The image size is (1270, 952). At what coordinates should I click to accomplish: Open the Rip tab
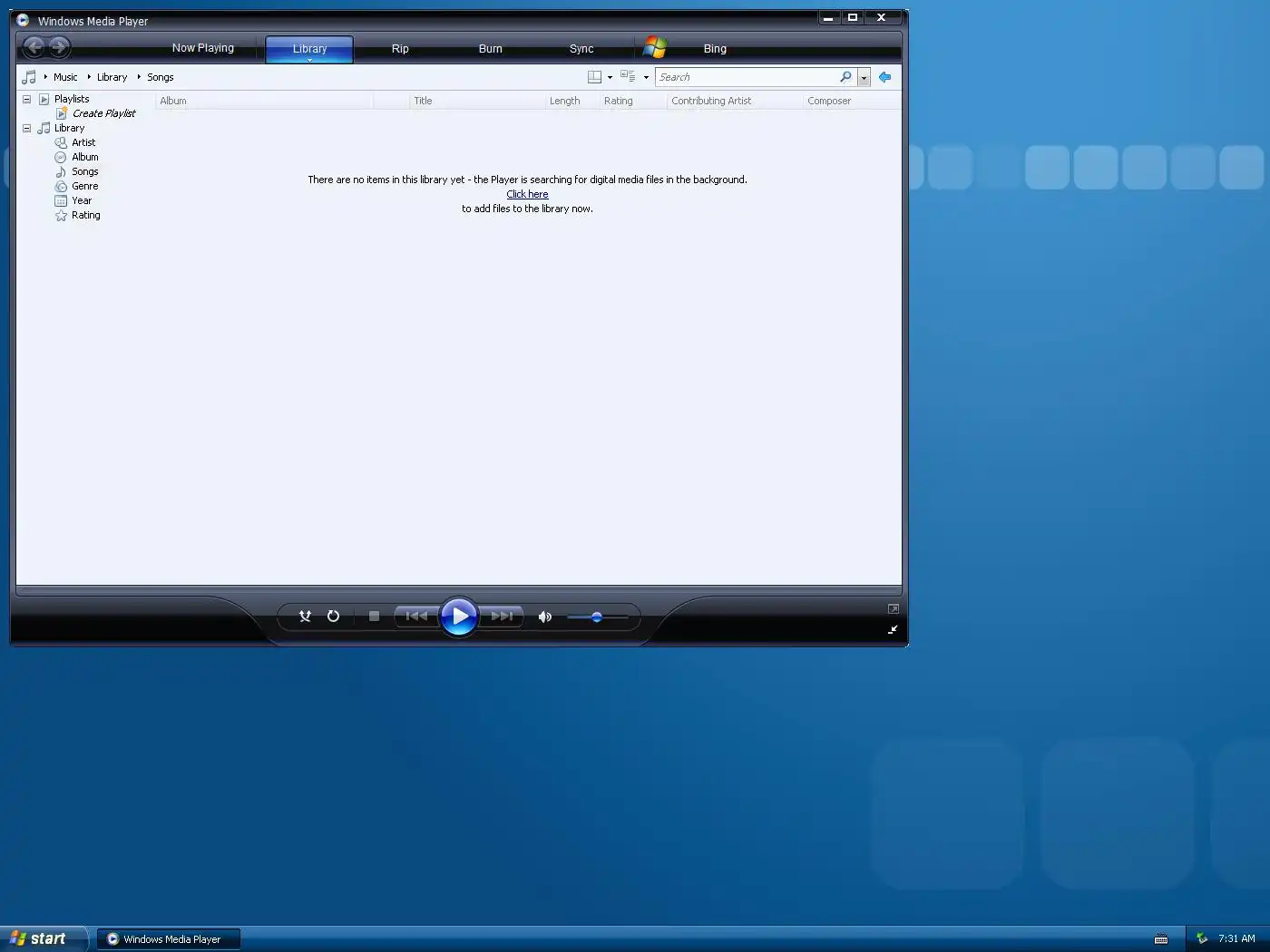coord(400,49)
